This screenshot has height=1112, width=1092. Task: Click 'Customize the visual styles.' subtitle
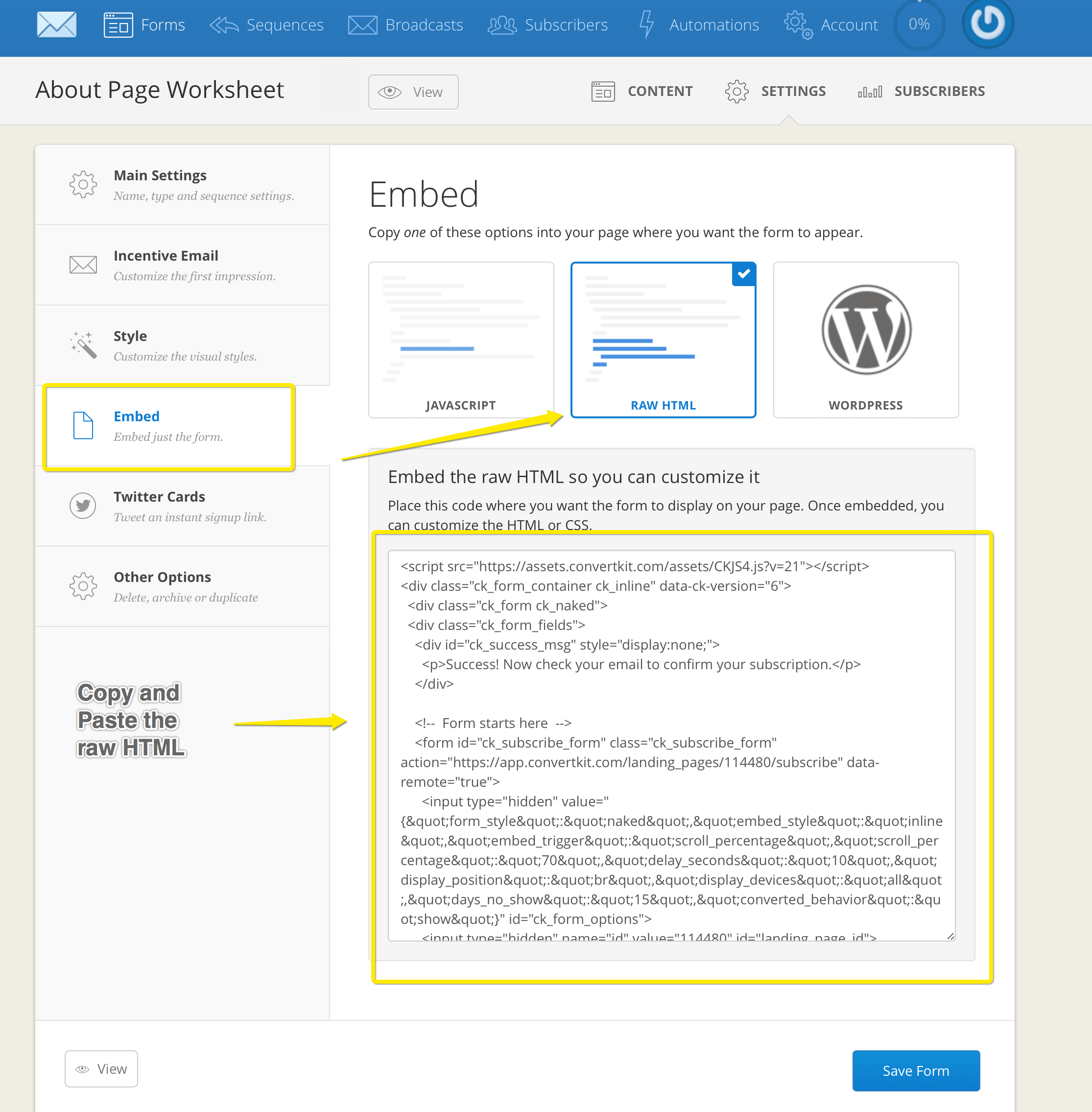tap(185, 356)
